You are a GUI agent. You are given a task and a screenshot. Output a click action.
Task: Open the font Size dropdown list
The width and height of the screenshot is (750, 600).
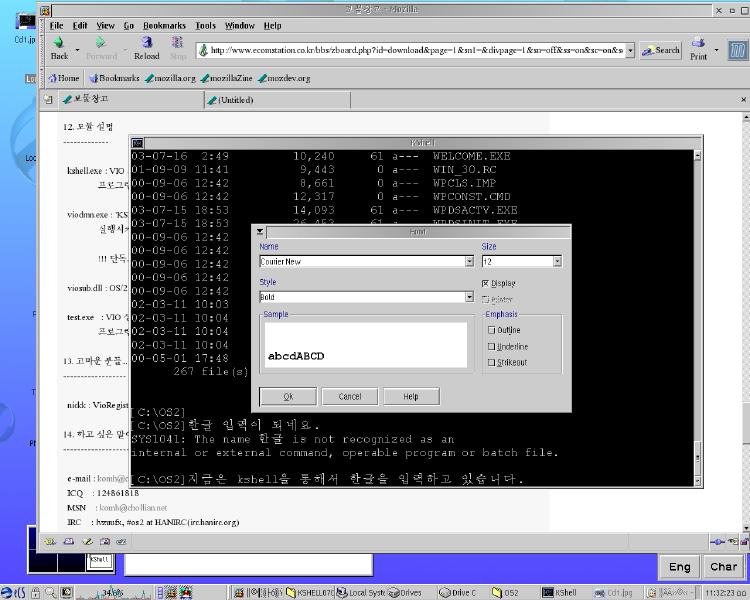(x=557, y=261)
